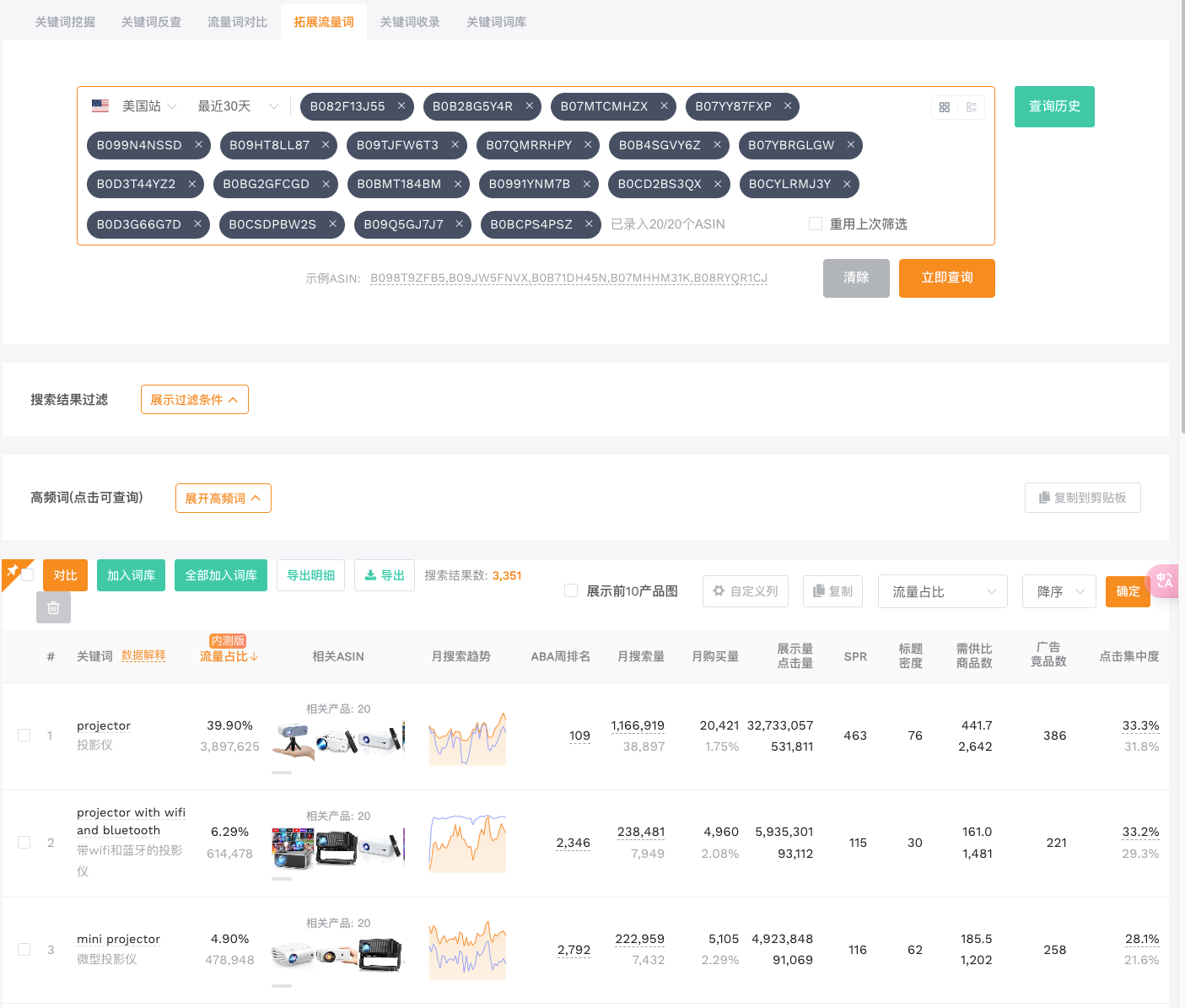Click the example ASIN list link
1185x1008 pixels.
coord(568,278)
